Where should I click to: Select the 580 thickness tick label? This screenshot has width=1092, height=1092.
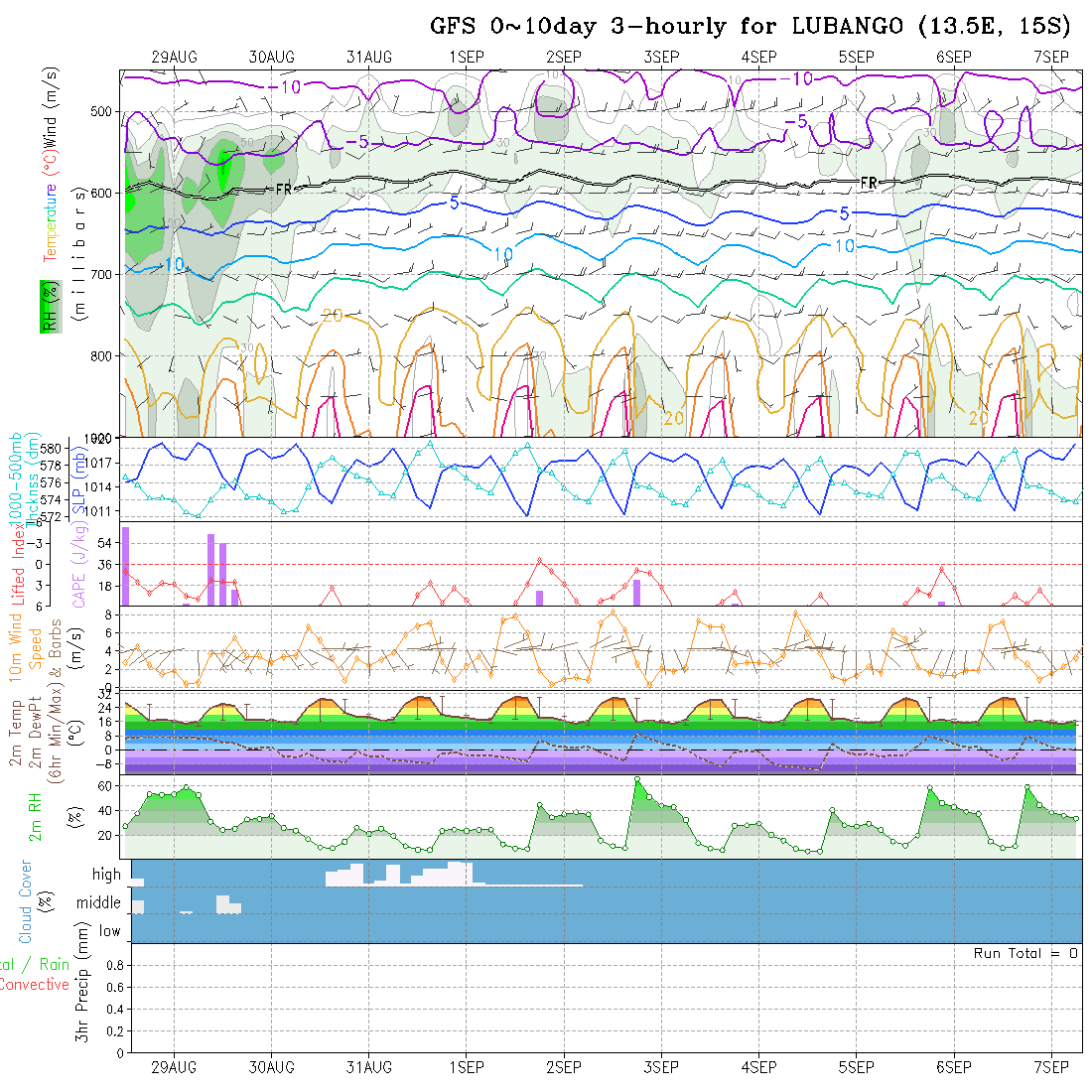[51, 449]
